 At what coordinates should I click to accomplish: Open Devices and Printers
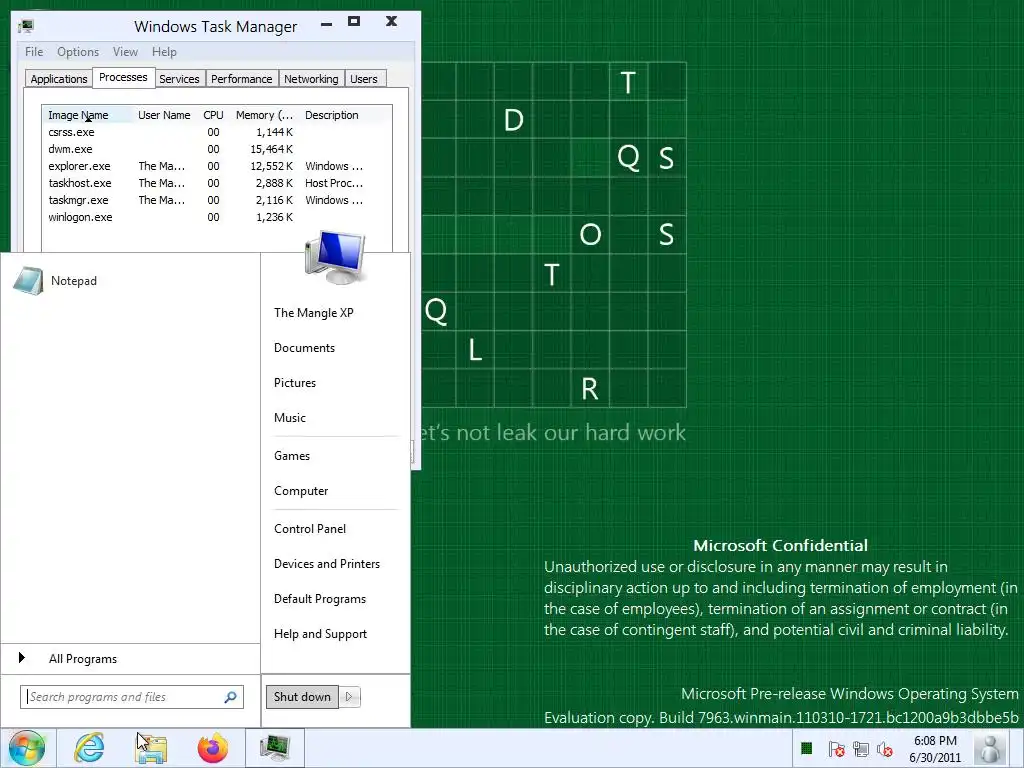pos(327,564)
